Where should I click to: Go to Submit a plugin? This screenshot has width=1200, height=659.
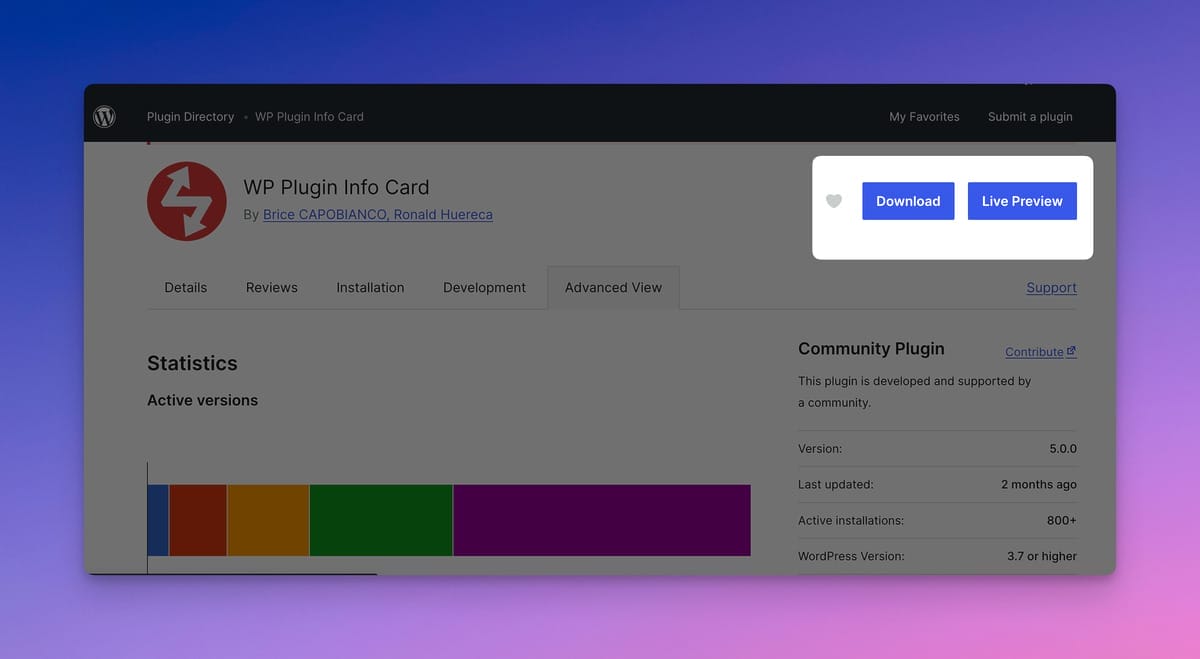[x=1030, y=117]
